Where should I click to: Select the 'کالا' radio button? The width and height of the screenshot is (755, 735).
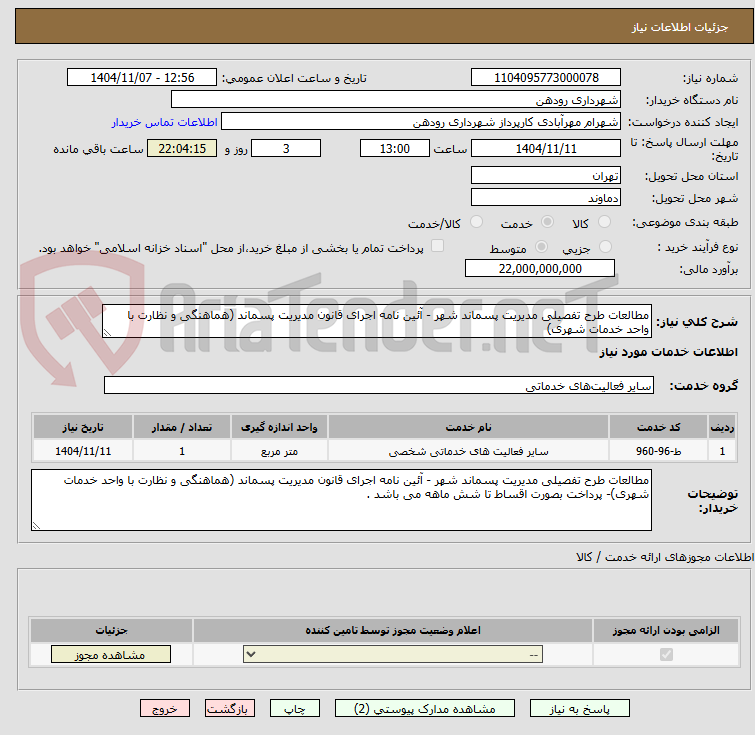[x=604, y=222]
